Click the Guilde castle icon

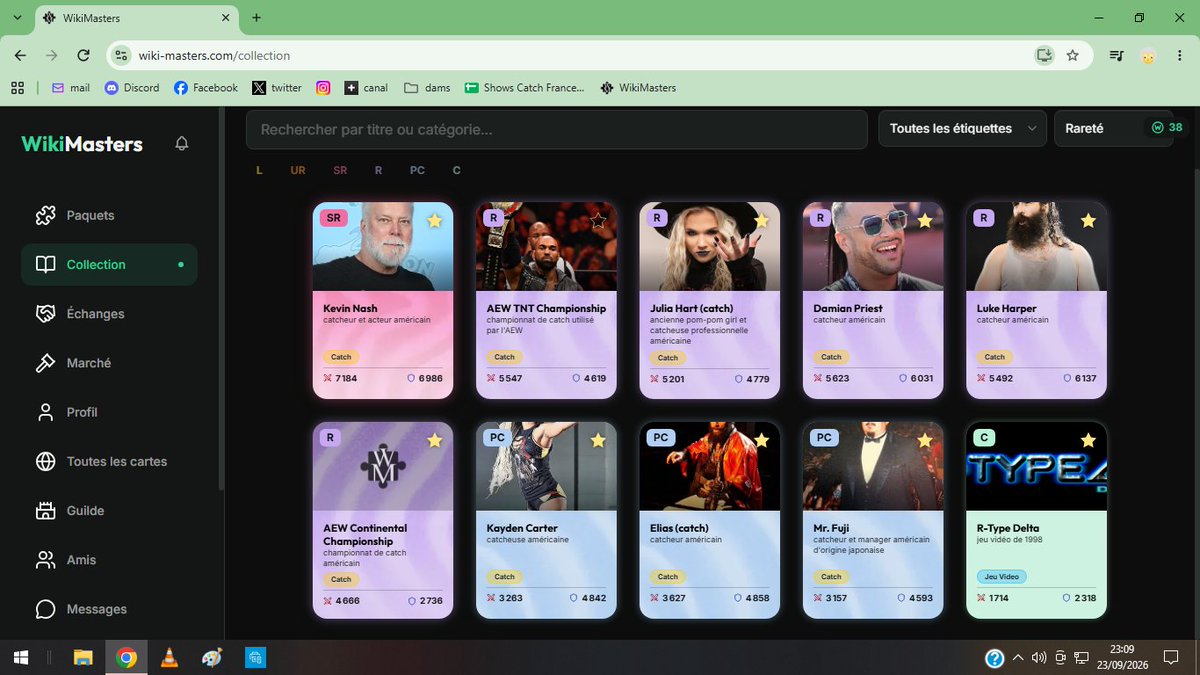(x=45, y=510)
